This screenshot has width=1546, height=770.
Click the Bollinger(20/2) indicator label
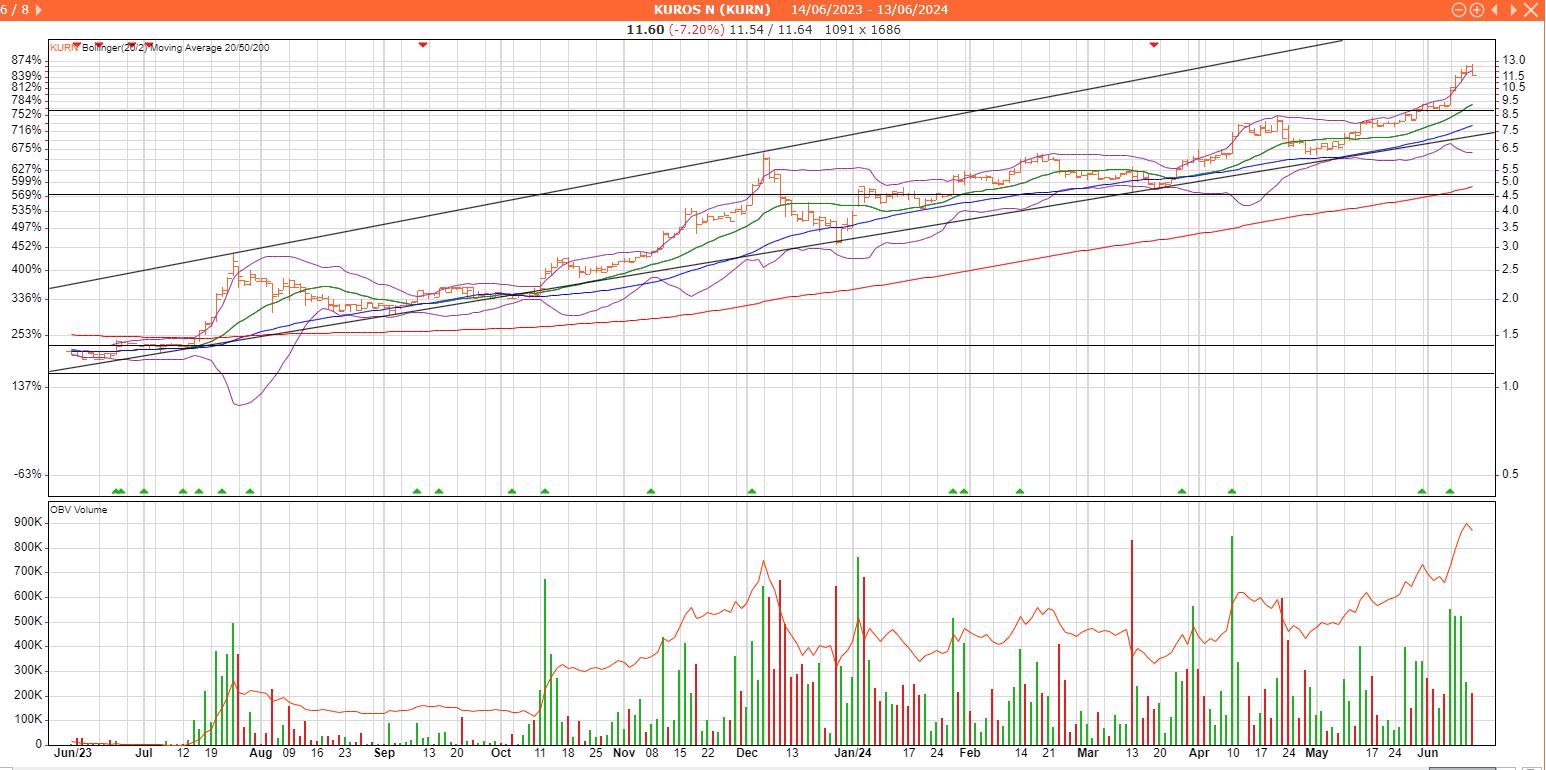pyautogui.click(x=115, y=47)
